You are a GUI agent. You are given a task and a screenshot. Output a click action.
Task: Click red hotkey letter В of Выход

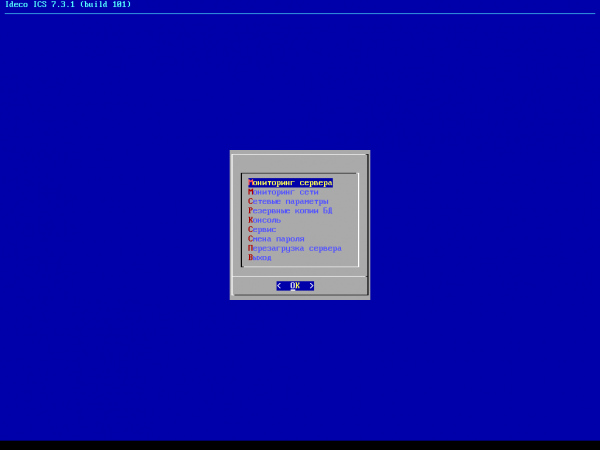click(x=250, y=257)
